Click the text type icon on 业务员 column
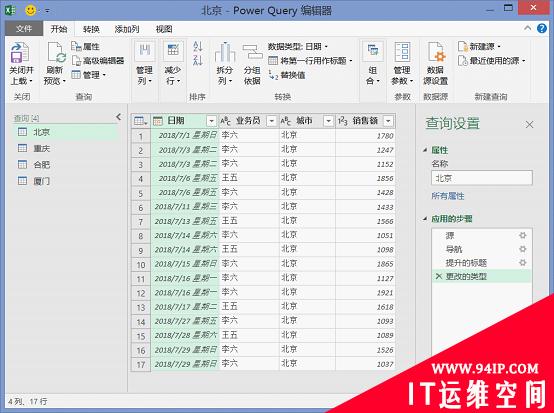This screenshot has width=554, height=413. pos(226,121)
